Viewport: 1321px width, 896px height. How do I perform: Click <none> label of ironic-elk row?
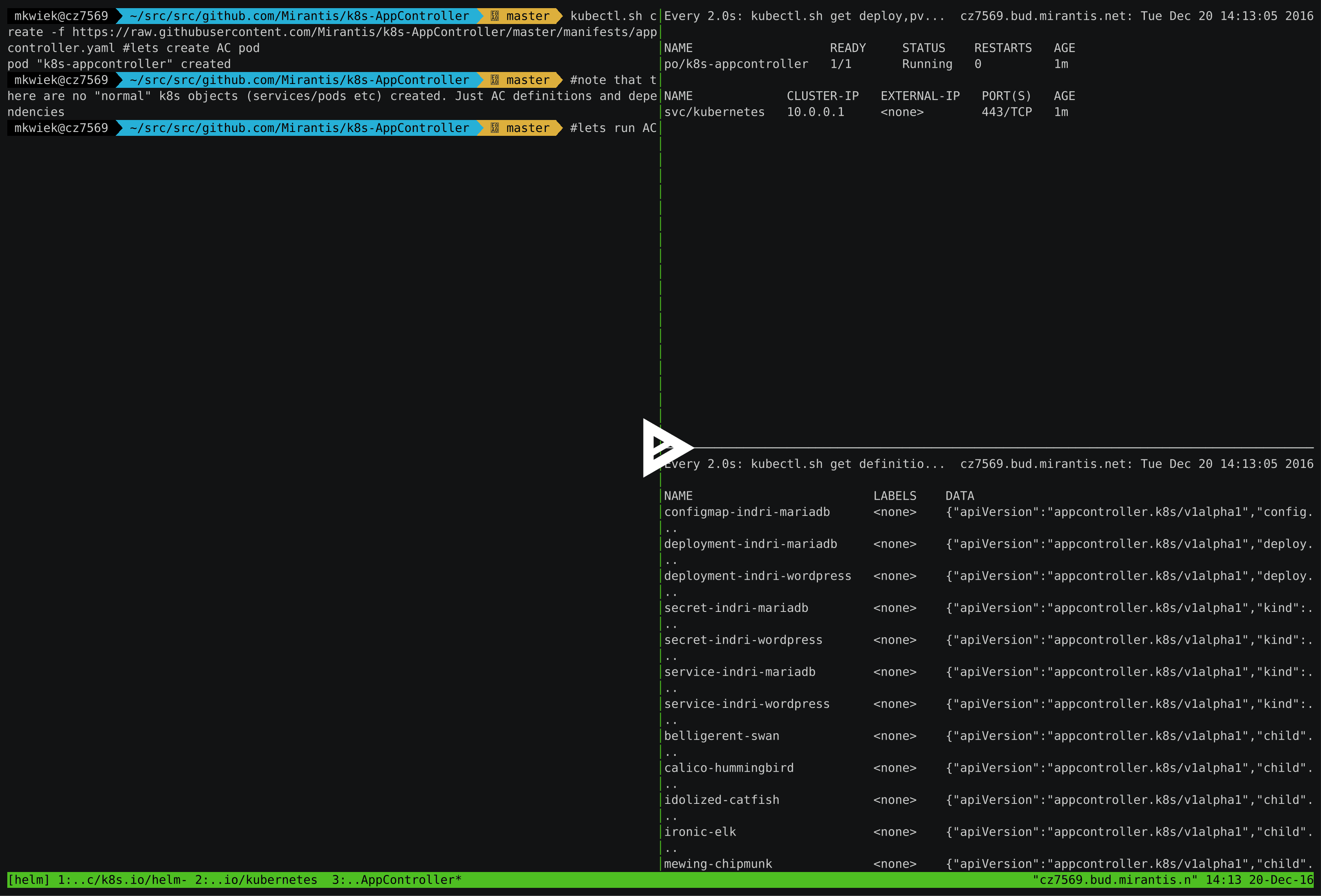coord(895,832)
